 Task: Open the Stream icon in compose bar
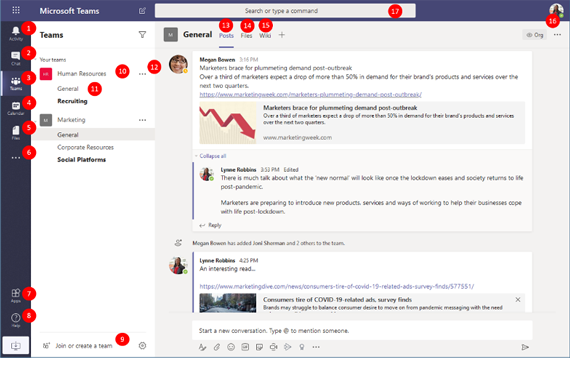(x=288, y=347)
